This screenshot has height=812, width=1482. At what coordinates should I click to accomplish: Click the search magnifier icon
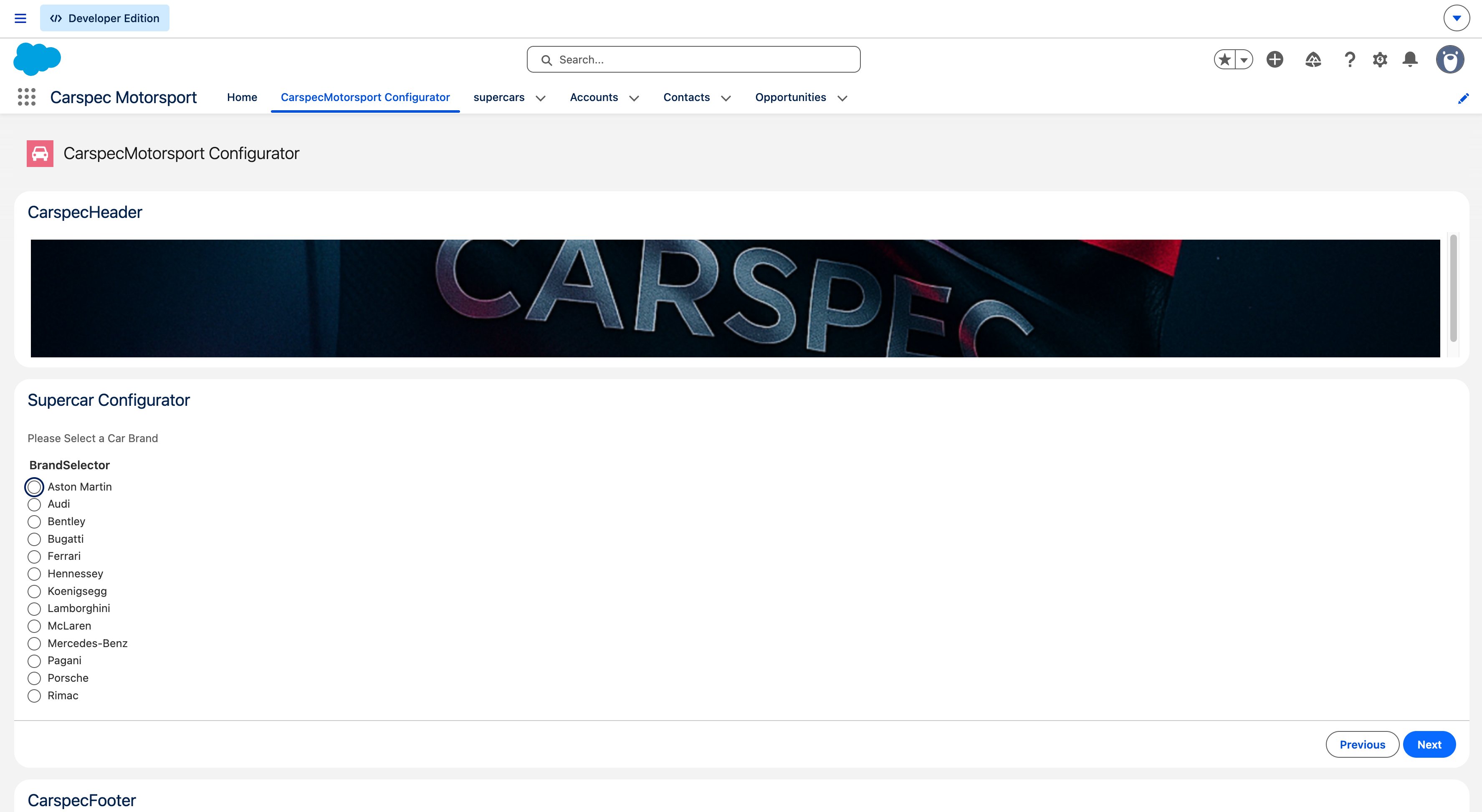point(546,60)
